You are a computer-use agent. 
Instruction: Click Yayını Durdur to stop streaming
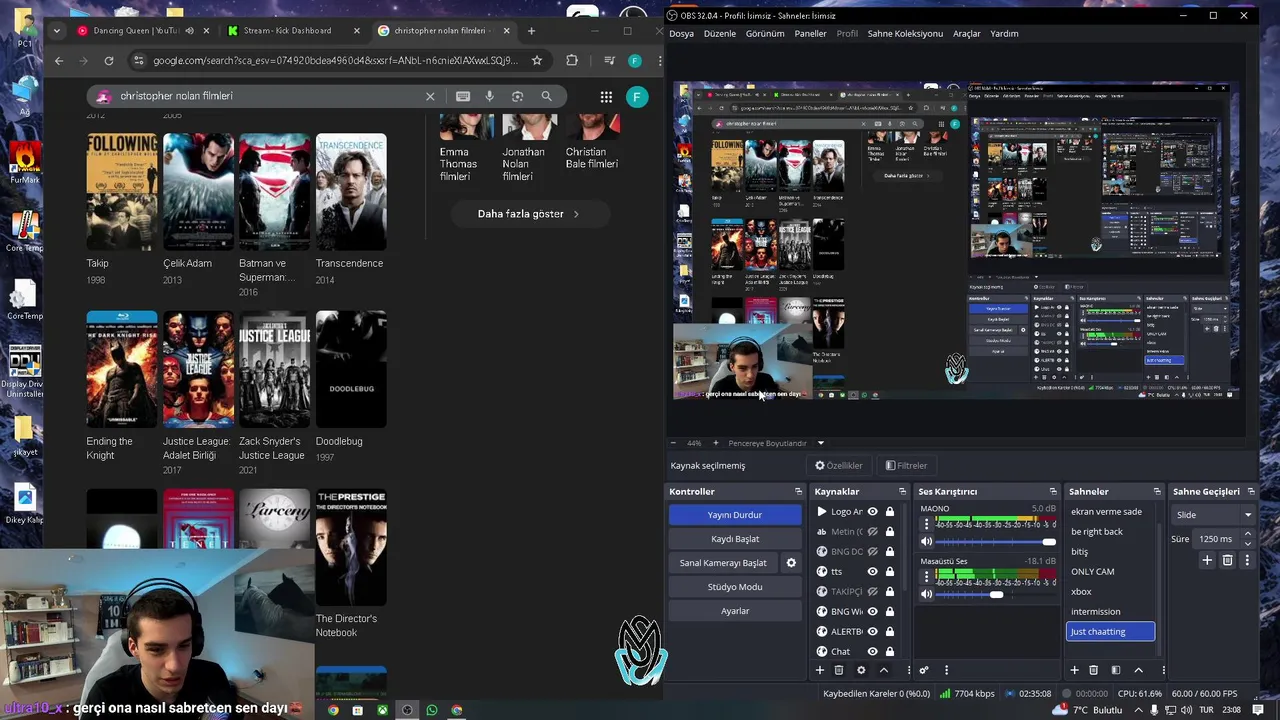tap(735, 515)
